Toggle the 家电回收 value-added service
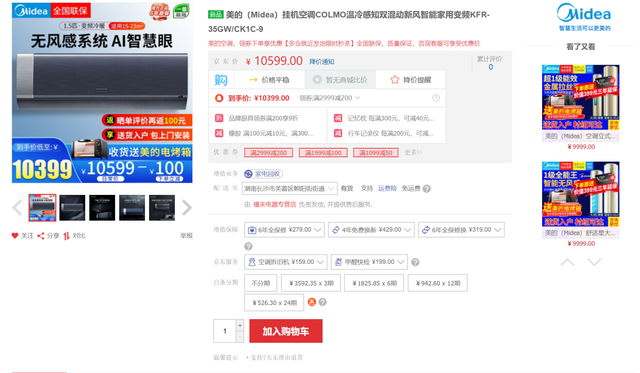Viewport: 640px width, 373px height. pyautogui.click(x=263, y=174)
